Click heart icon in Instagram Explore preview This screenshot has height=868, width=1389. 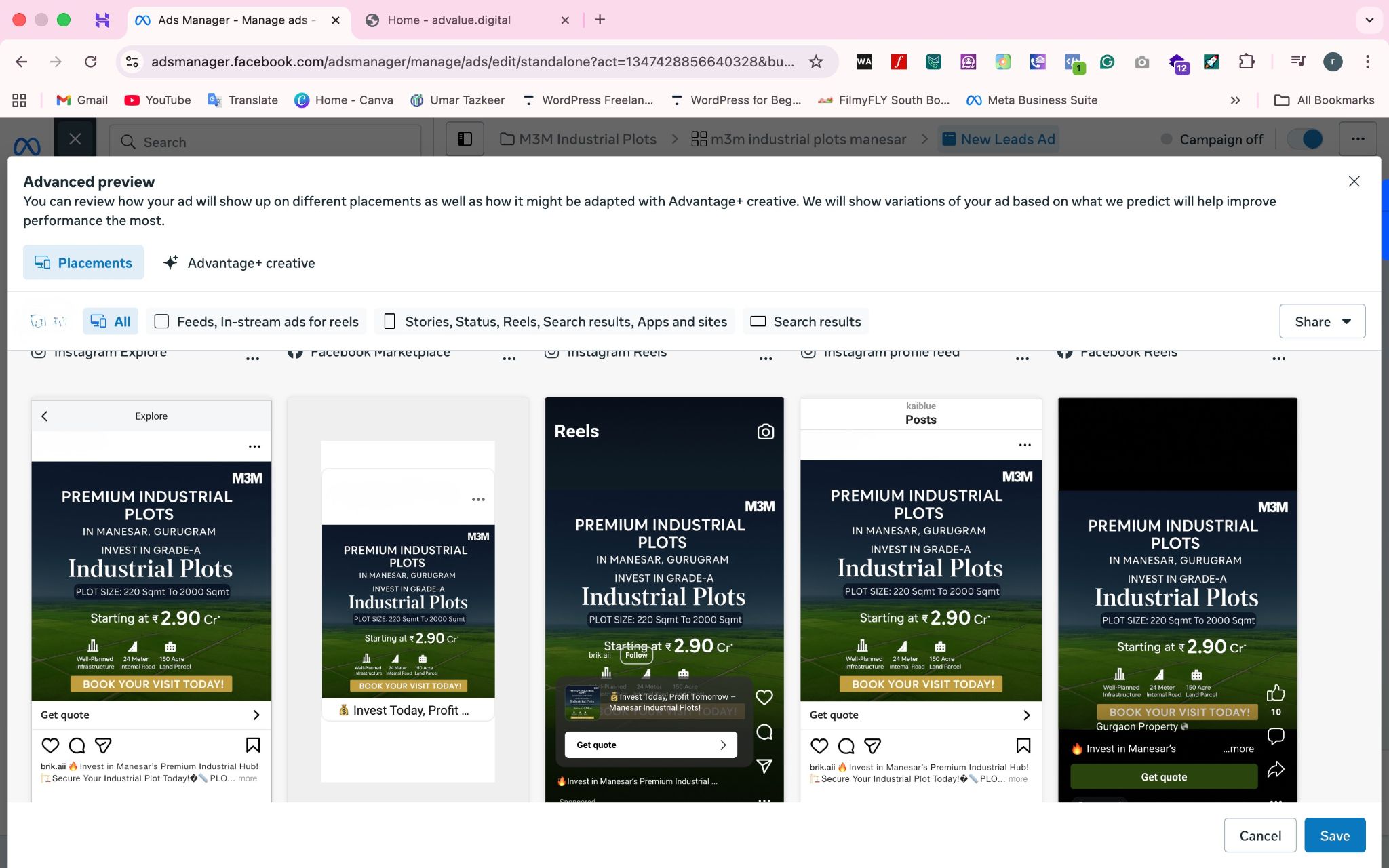tap(50, 745)
